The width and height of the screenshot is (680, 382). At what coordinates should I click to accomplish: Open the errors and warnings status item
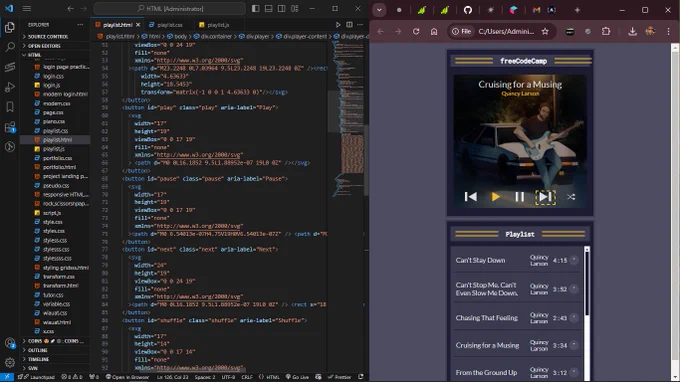click(x=72, y=377)
